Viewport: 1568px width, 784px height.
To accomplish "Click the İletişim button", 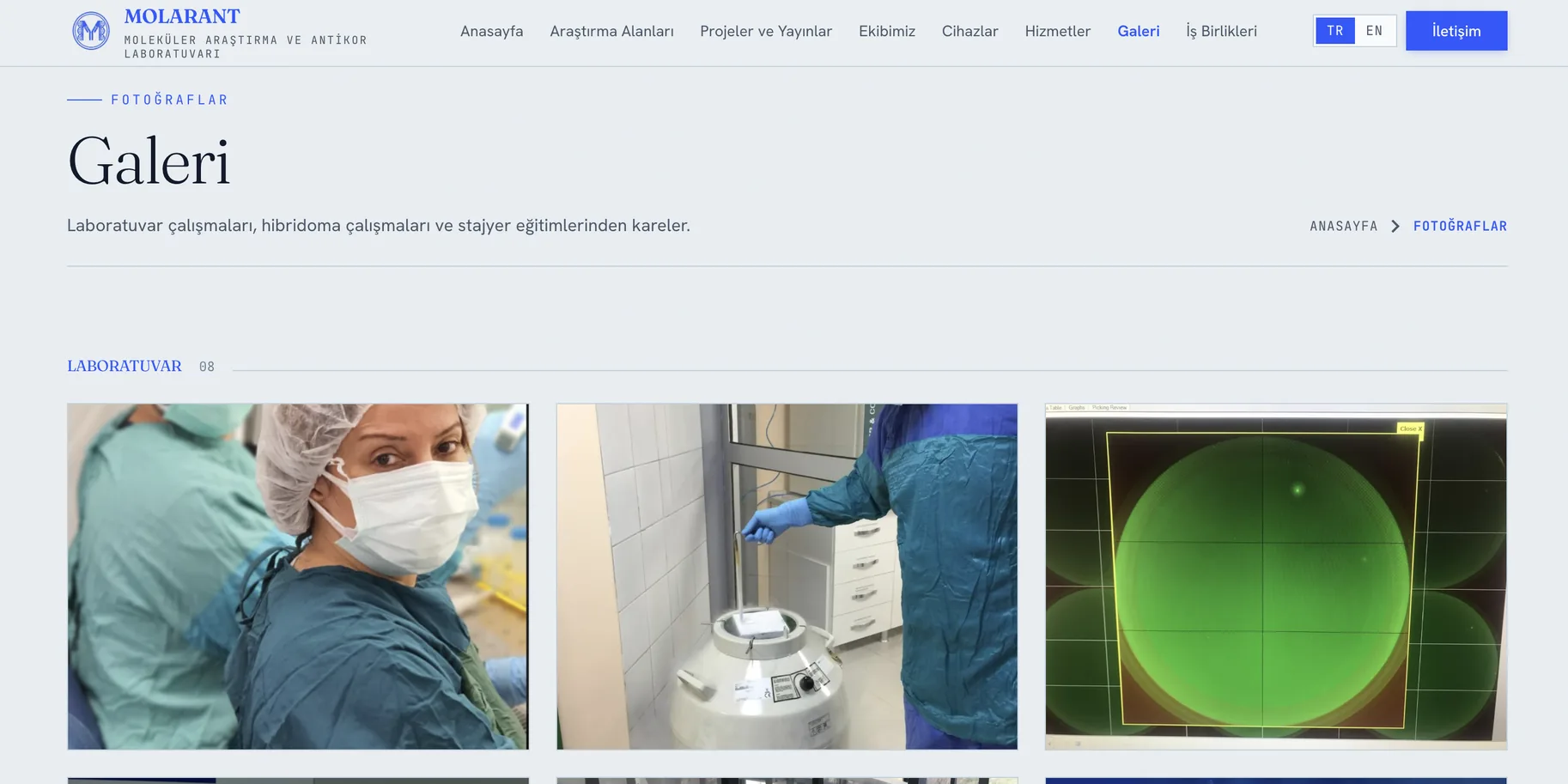I will [x=1456, y=31].
